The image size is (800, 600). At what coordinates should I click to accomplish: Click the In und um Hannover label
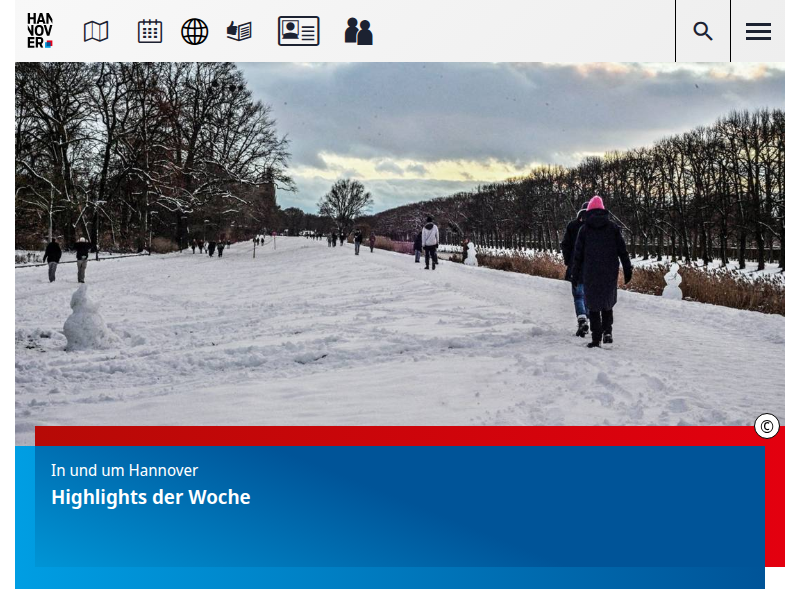coord(125,470)
